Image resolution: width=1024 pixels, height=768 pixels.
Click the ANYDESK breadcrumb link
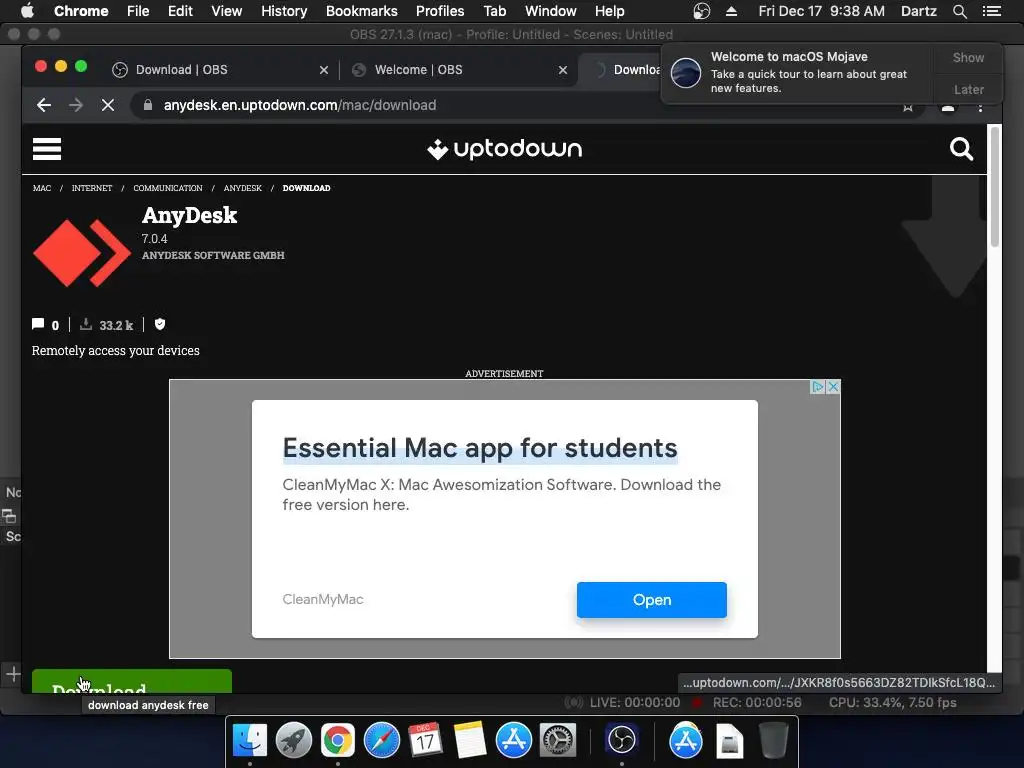pyautogui.click(x=242, y=188)
